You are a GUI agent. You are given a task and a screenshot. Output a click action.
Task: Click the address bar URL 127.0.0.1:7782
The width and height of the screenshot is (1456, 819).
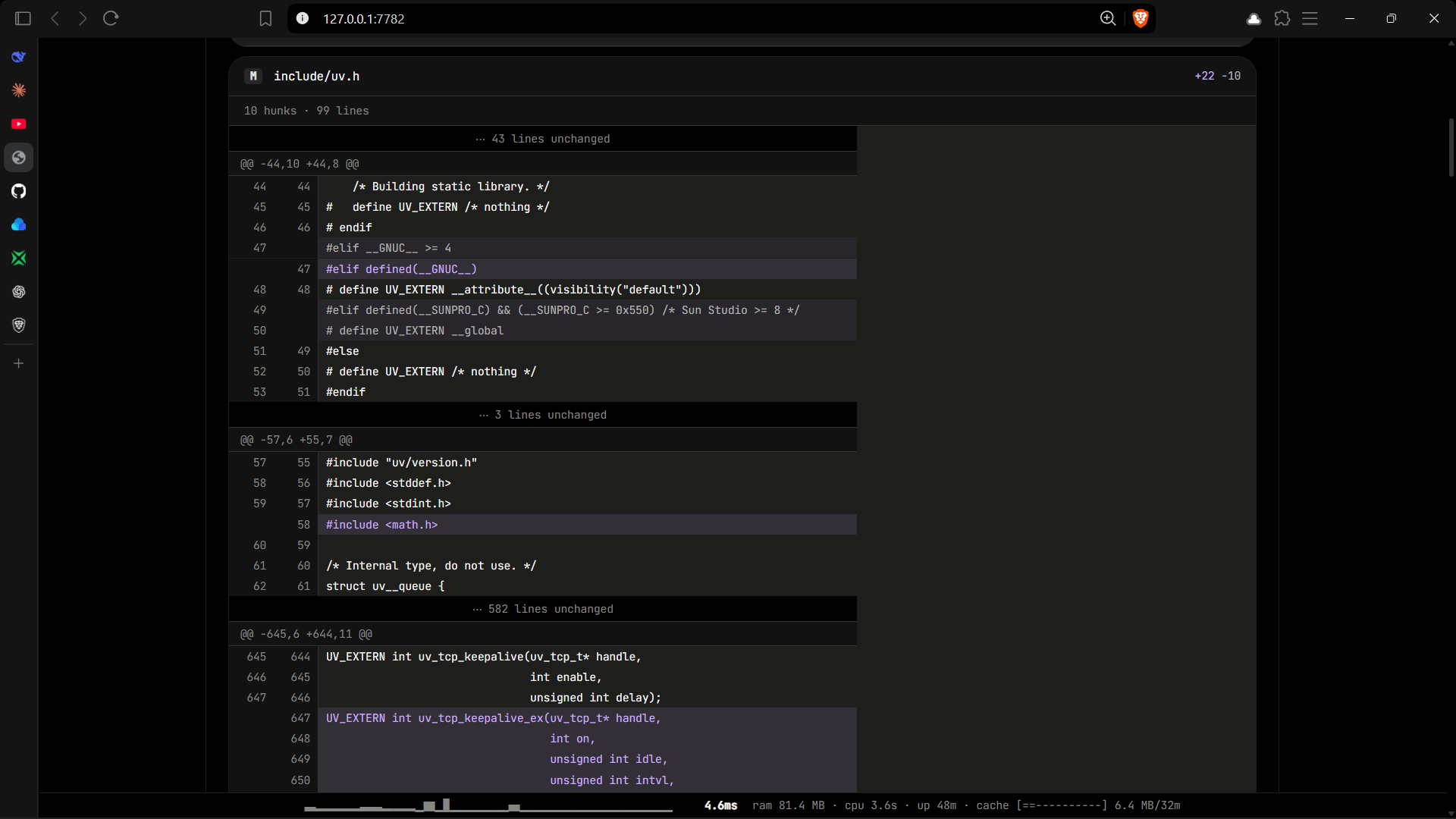tap(364, 19)
